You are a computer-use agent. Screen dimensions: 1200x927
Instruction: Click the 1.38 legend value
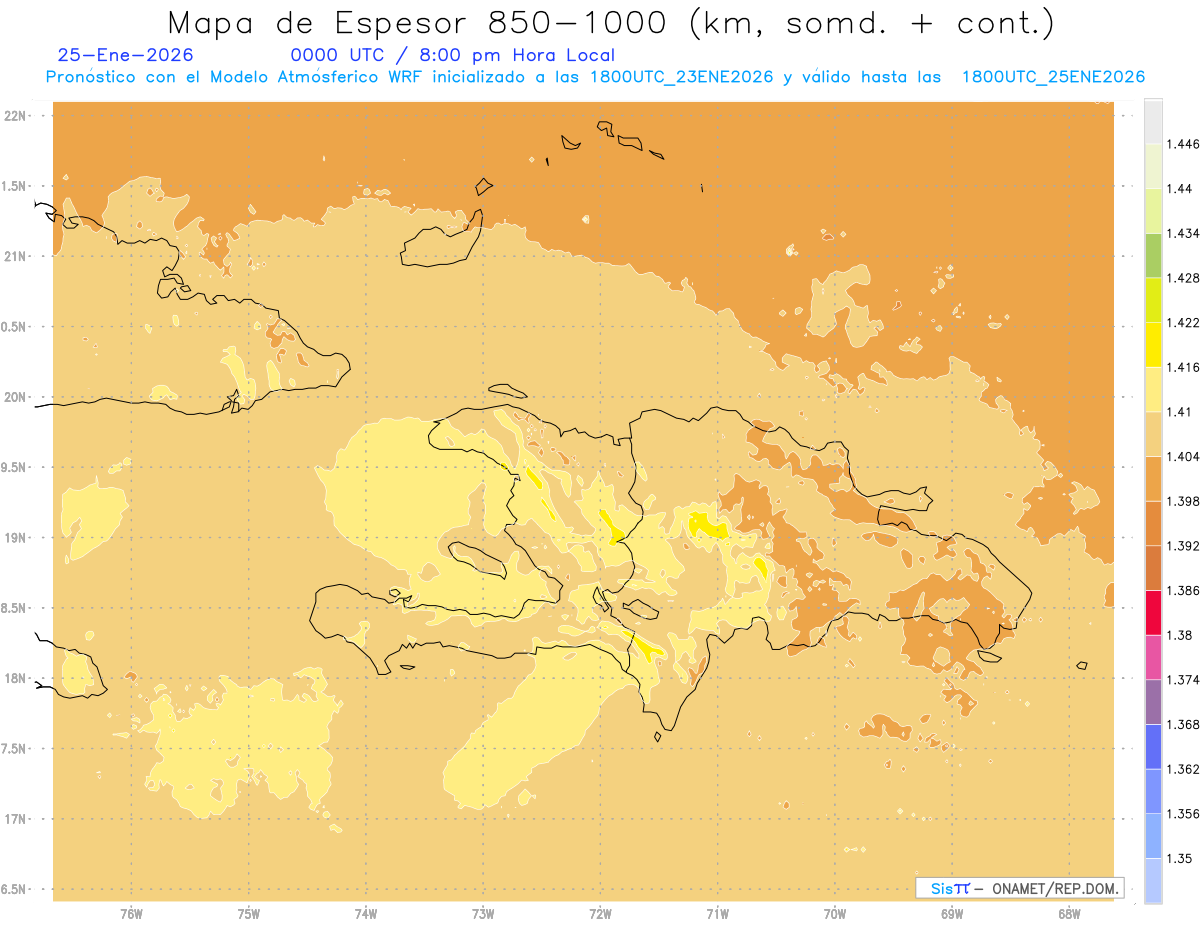tap(1178, 635)
